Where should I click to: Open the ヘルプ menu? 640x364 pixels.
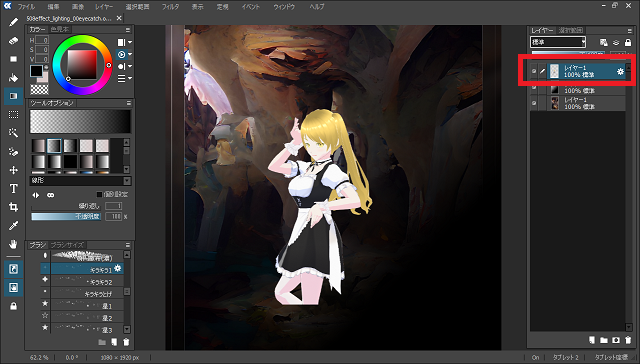click(x=317, y=7)
